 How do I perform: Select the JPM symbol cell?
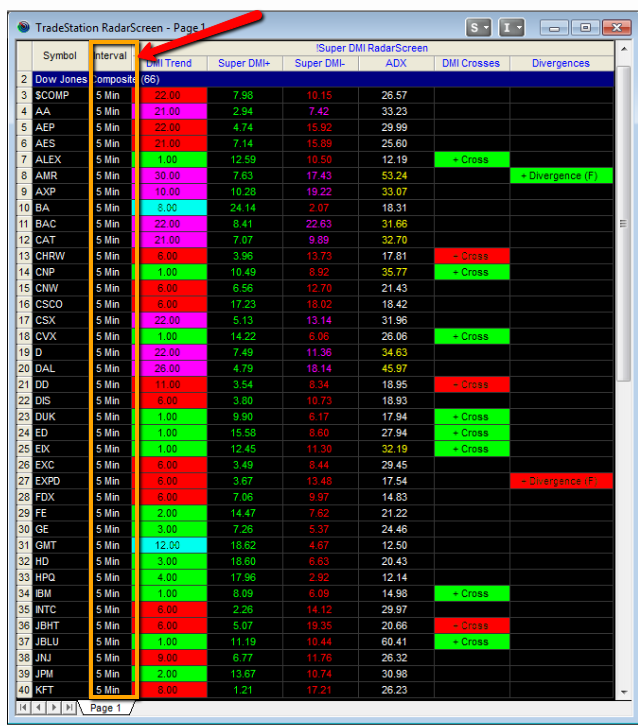pyautogui.click(x=60, y=674)
